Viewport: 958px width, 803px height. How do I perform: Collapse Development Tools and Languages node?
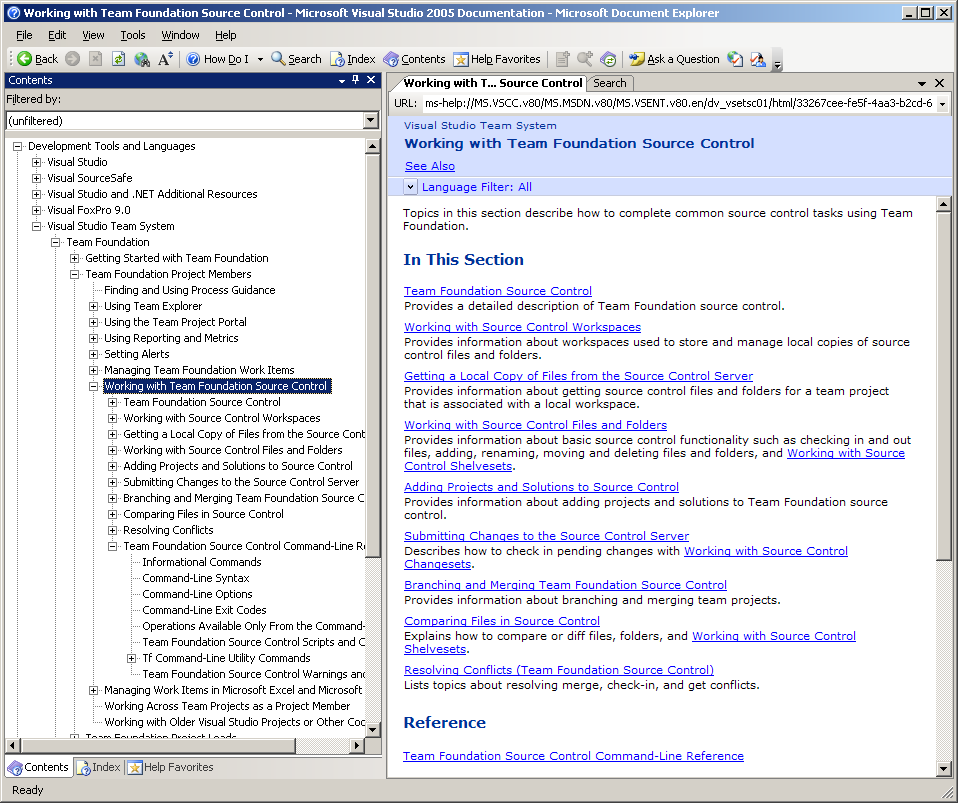(18, 146)
